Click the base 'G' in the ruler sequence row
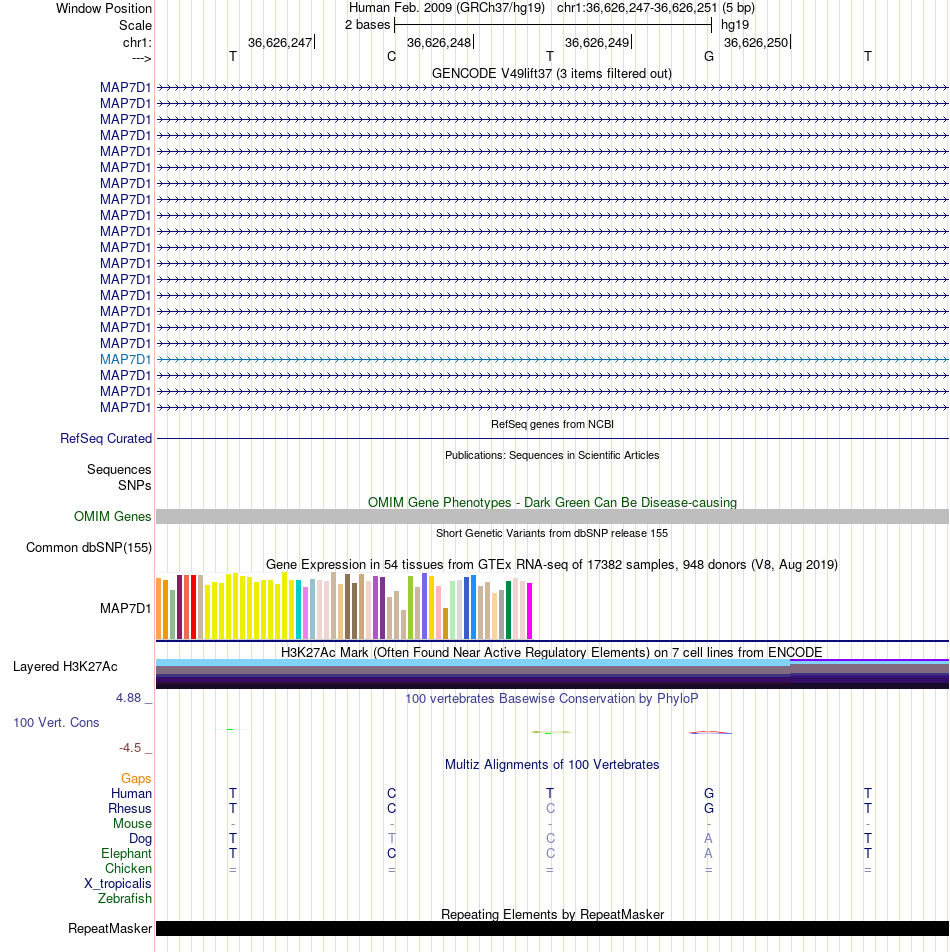The image size is (950, 952). [x=708, y=56]
